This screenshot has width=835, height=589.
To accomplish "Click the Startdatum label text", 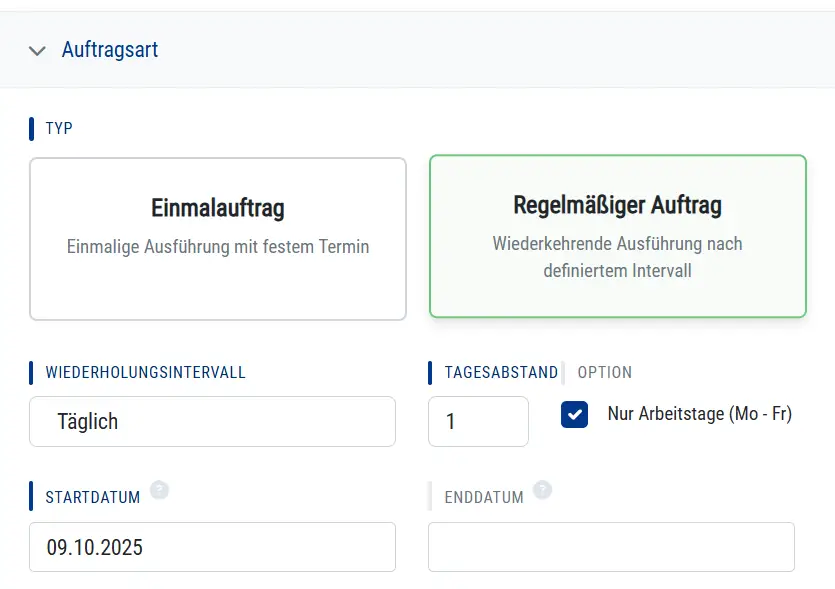I will 93,497.
